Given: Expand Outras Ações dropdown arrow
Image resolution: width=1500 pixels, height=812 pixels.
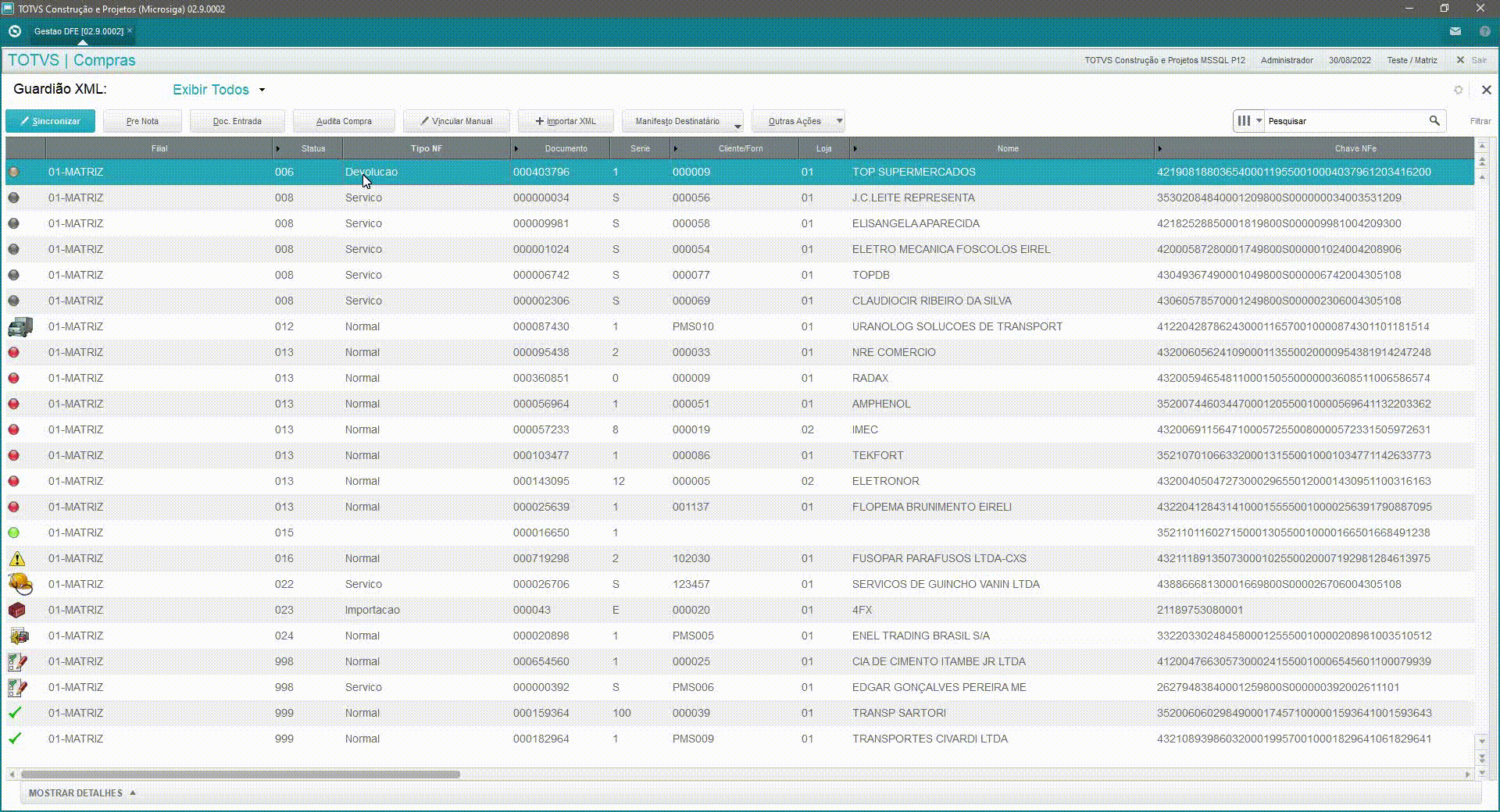Looking at the screenshot, I should [840, 121].
